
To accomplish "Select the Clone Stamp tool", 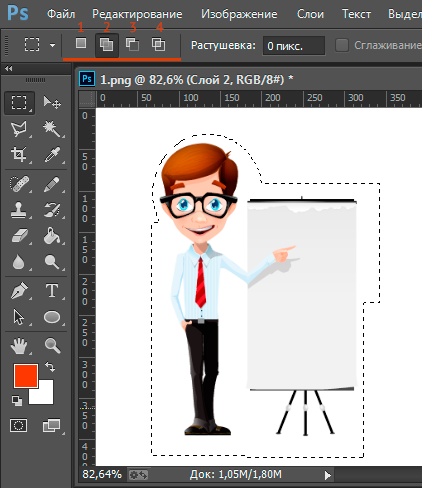I will tap(19, 210).
